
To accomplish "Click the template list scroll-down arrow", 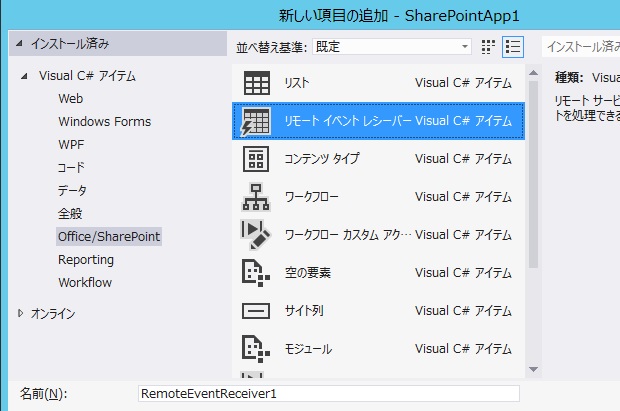I will point(533,369).
